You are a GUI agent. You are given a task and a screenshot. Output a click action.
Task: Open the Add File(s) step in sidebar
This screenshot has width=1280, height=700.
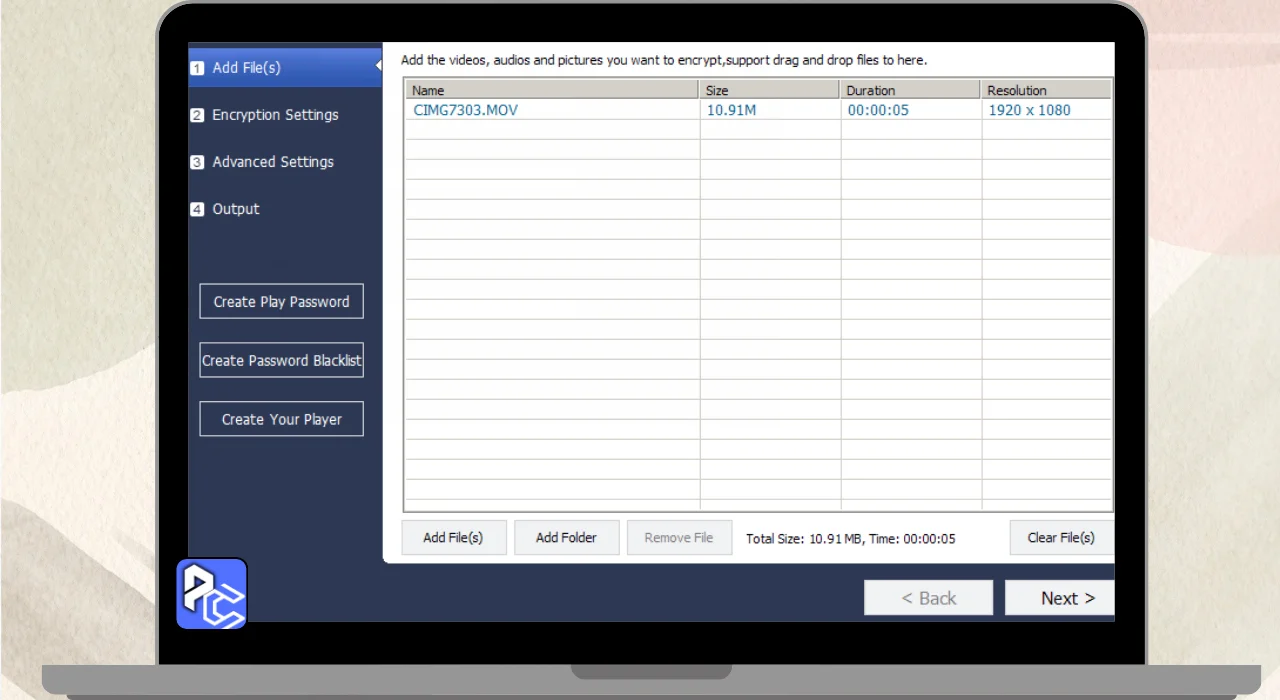point(285,68)
